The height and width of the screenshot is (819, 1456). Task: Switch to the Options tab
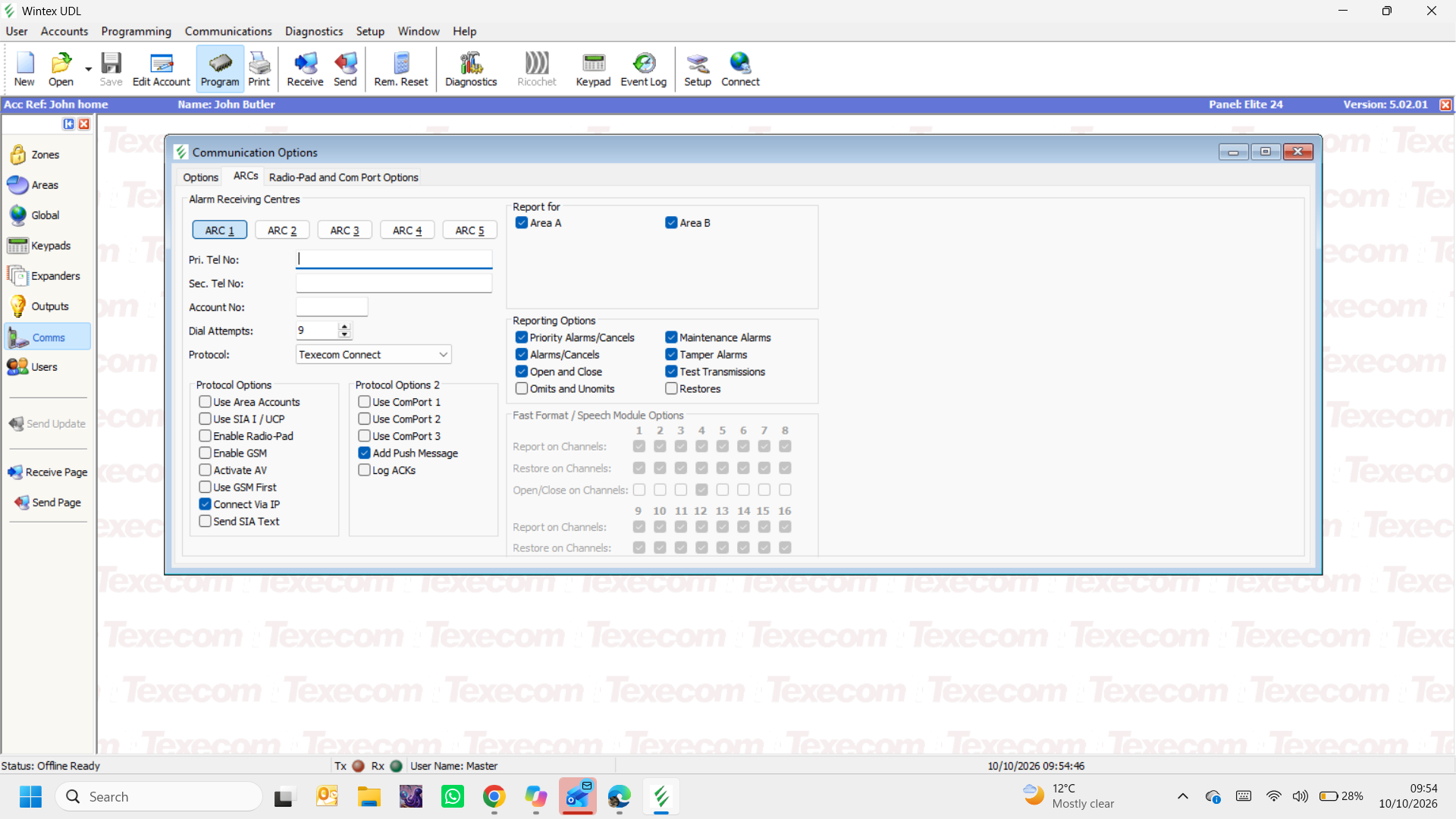pos(200,177)
